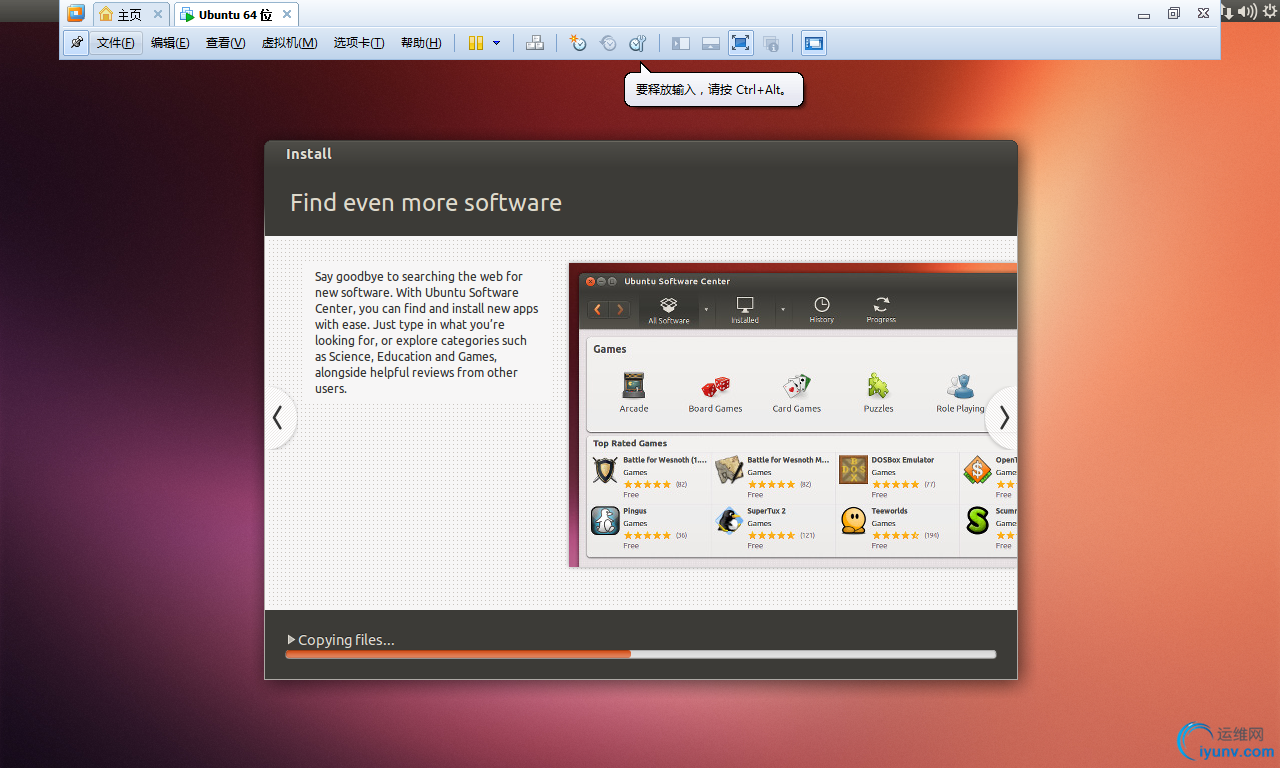Go to the next installer slide

coord(1003,418)
